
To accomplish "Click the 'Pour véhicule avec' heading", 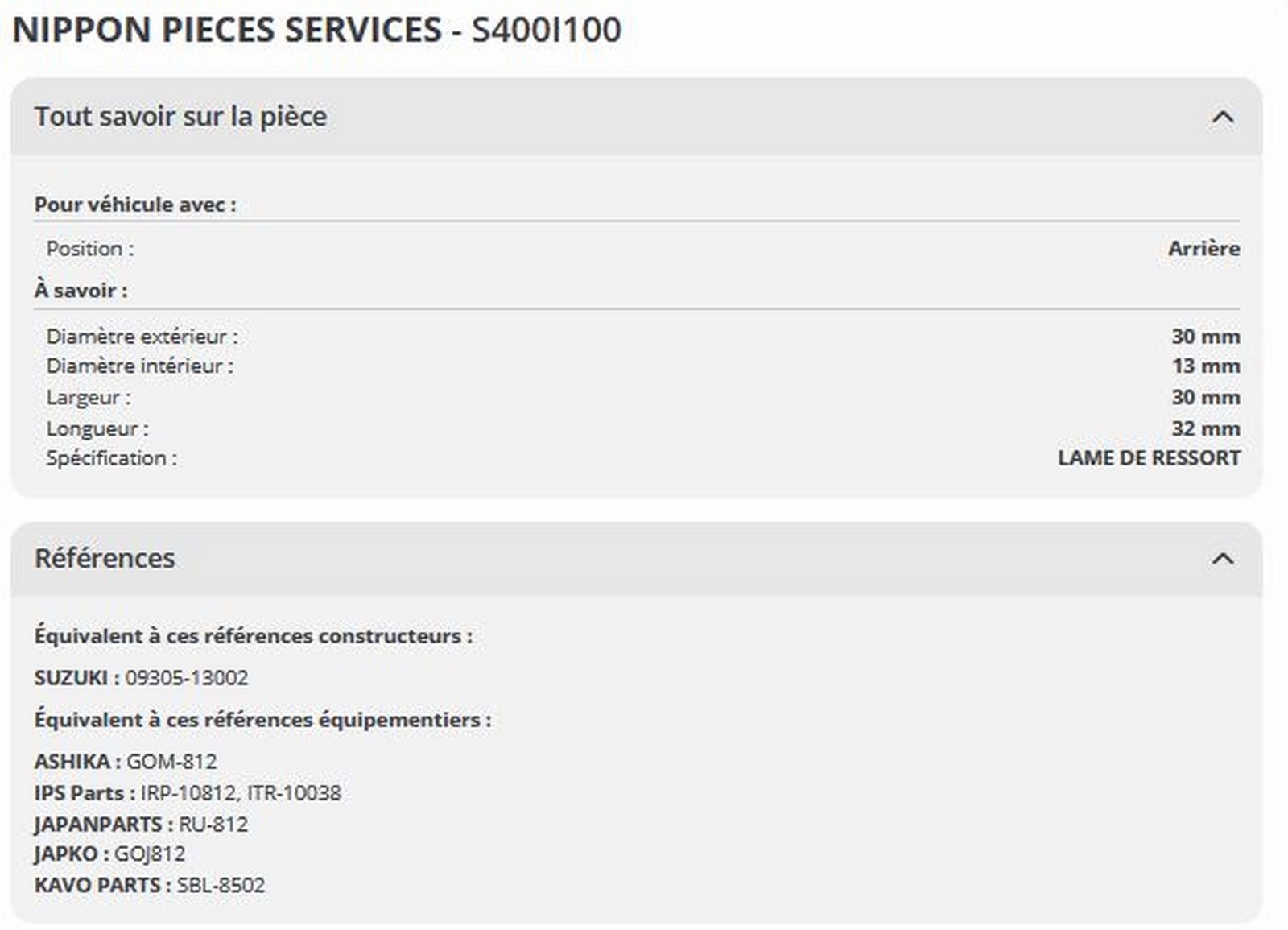I will 135,205.
